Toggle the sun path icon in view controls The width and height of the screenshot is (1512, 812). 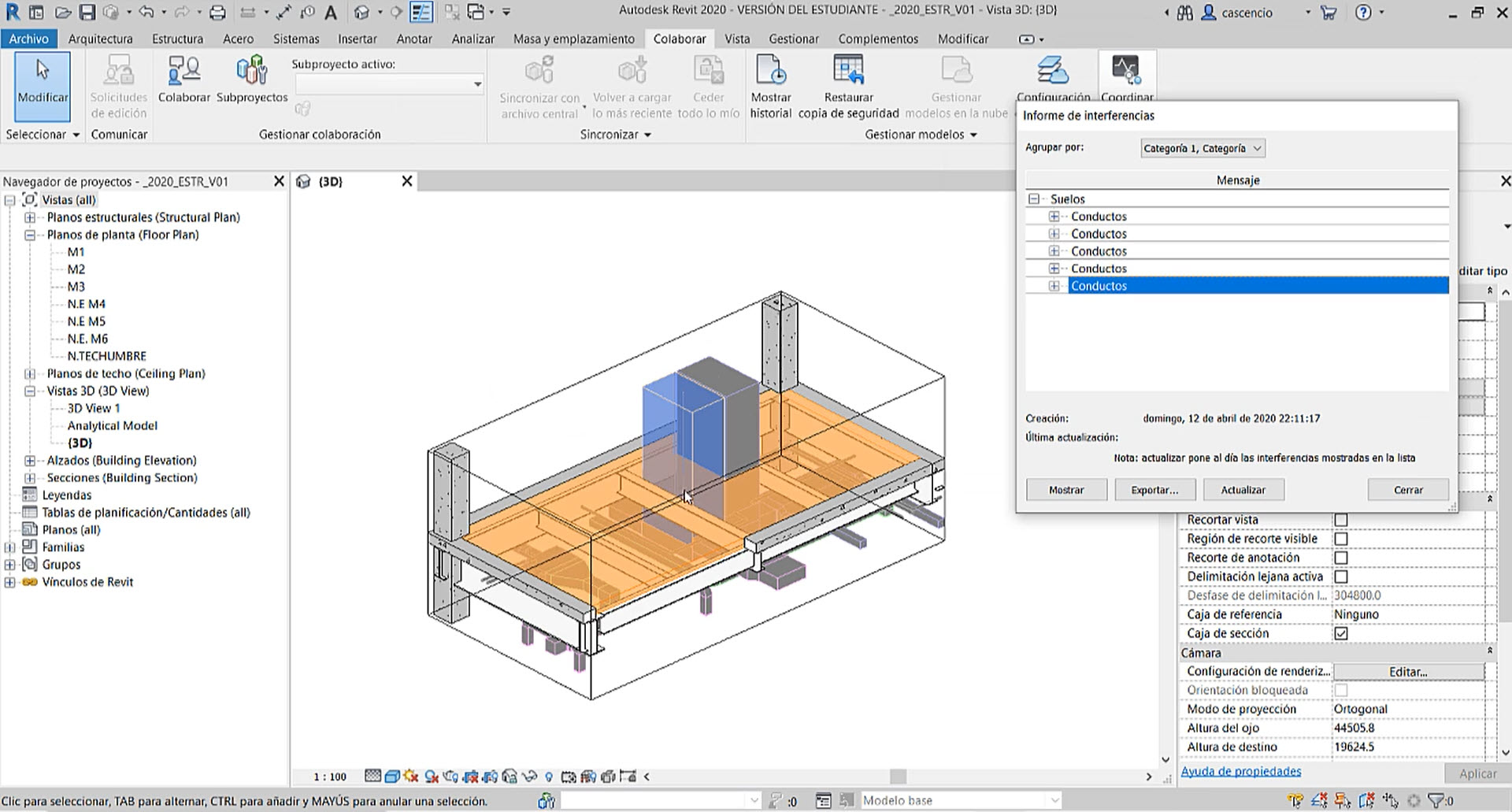click(410, 776)
